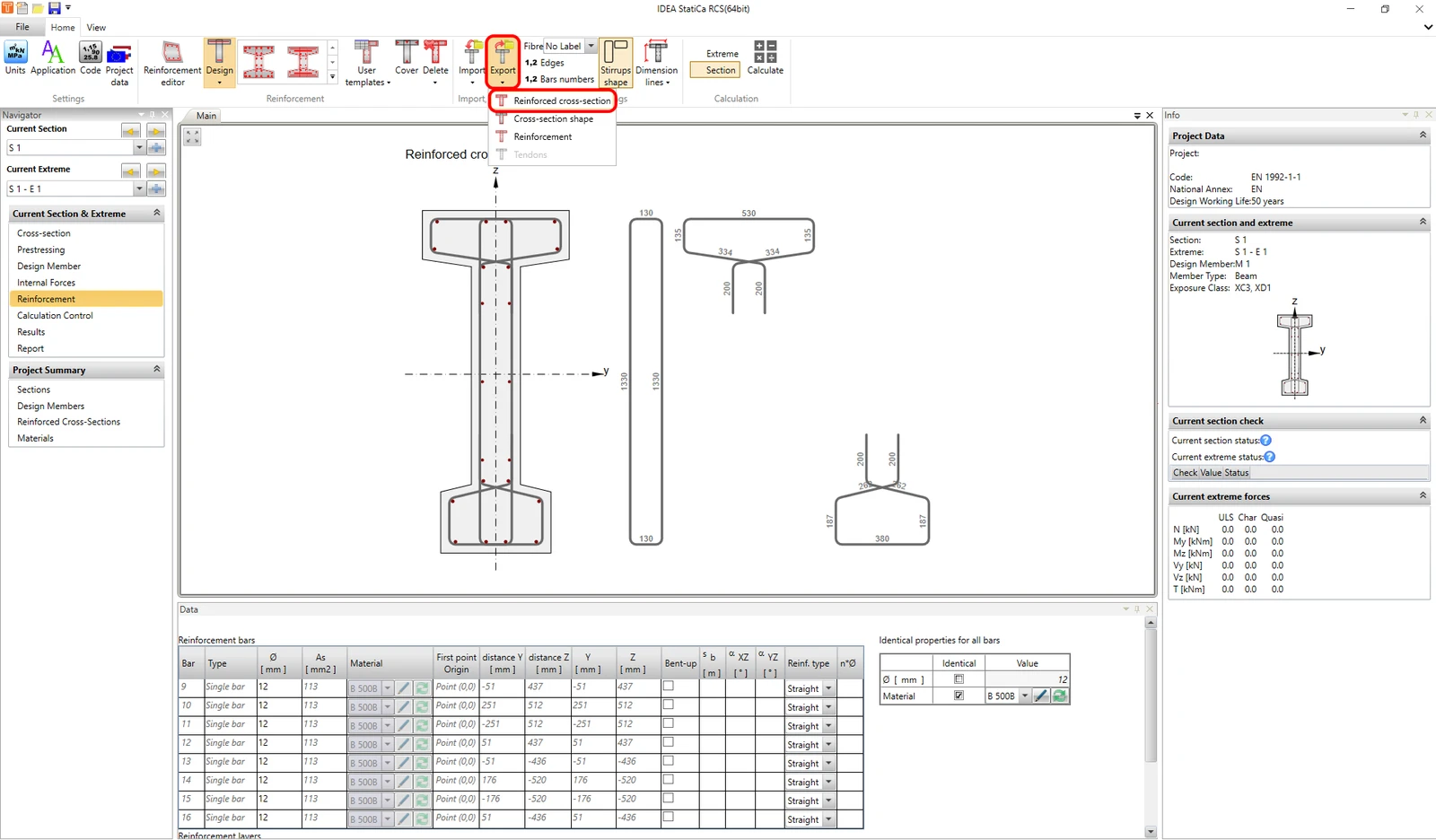Toggle Bent-up checkbox for bar 11
Image resolution: width=1436 pixels, height=840 pixels.
pos(668,723)
